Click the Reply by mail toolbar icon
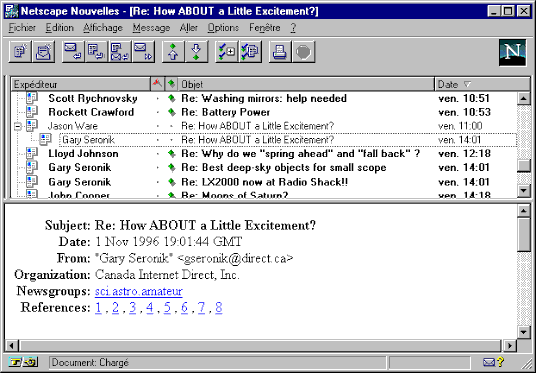Screen dimensions: 536x373 coord(73,52)
